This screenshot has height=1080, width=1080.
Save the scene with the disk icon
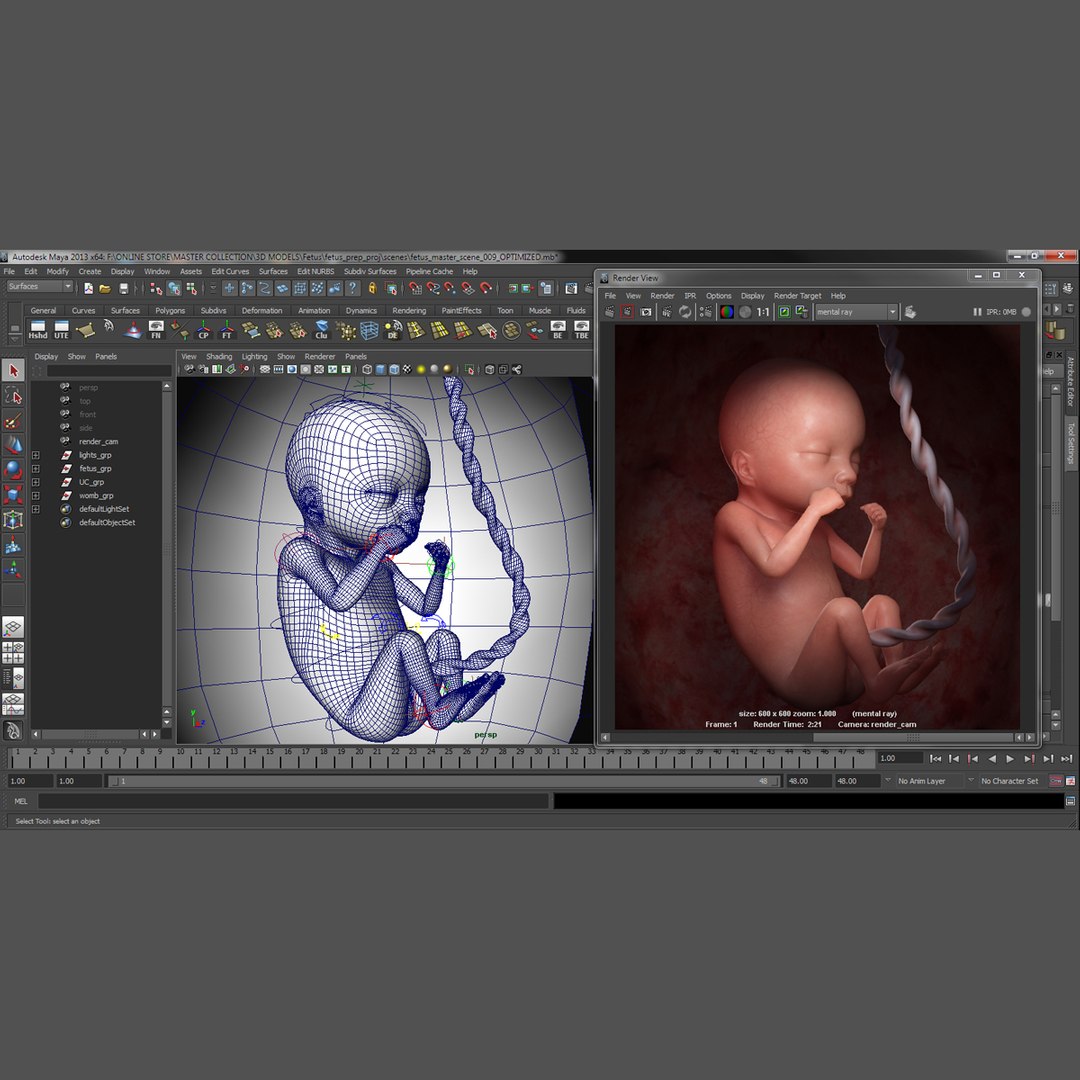point(123,289)
